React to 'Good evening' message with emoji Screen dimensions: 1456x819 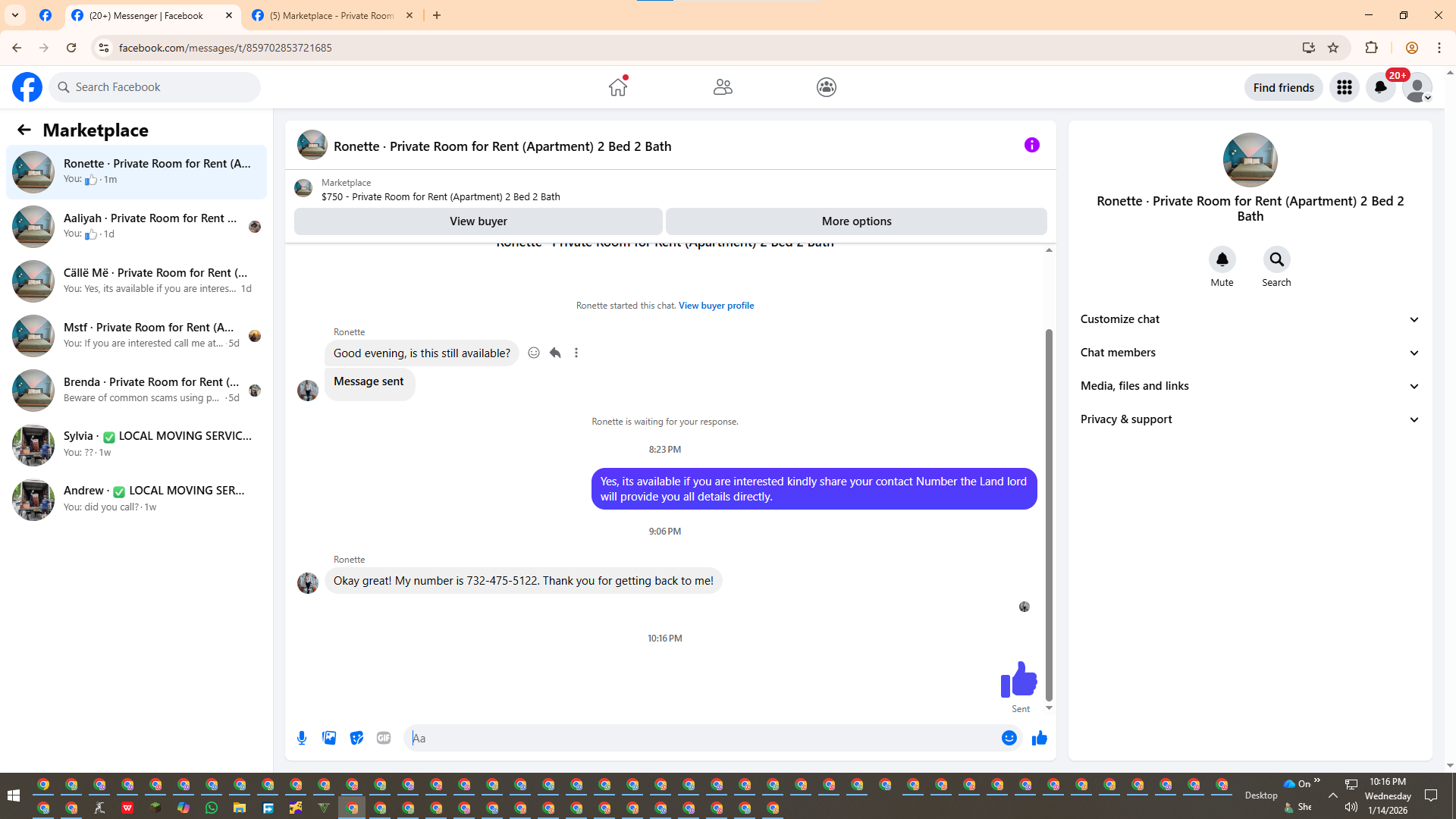534,353
